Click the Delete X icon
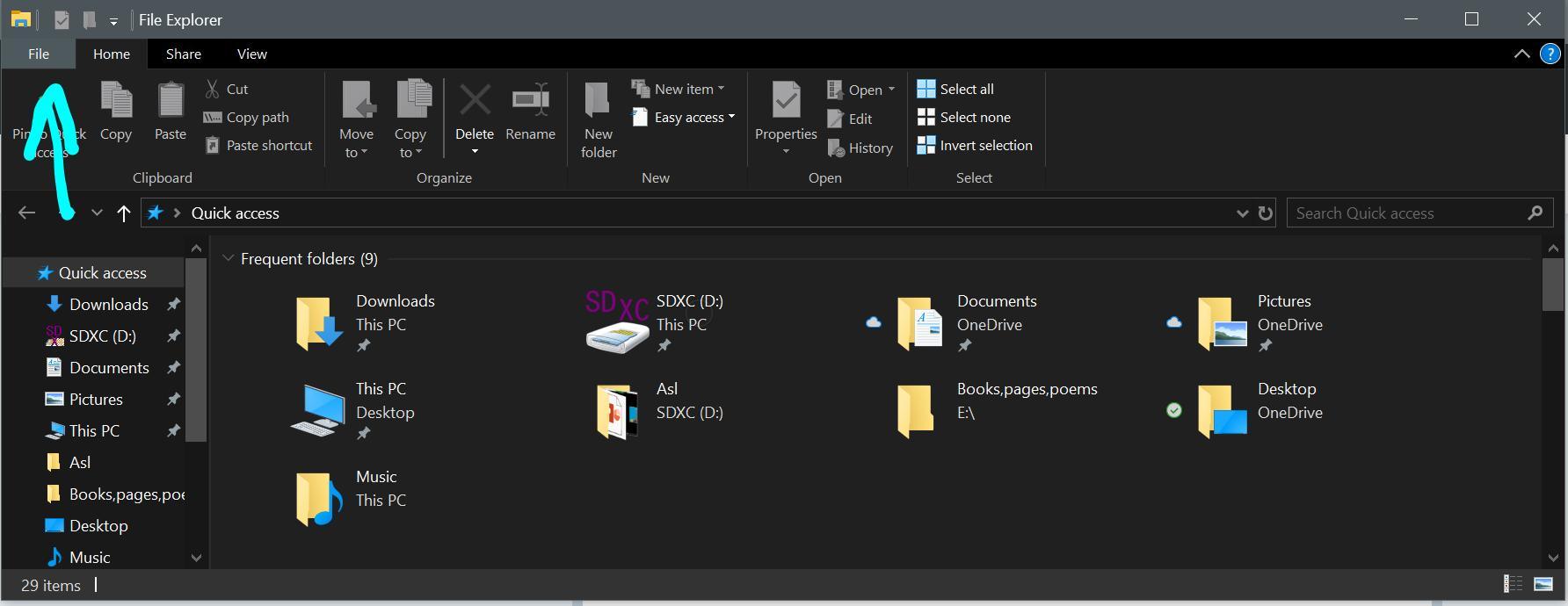 475,100
